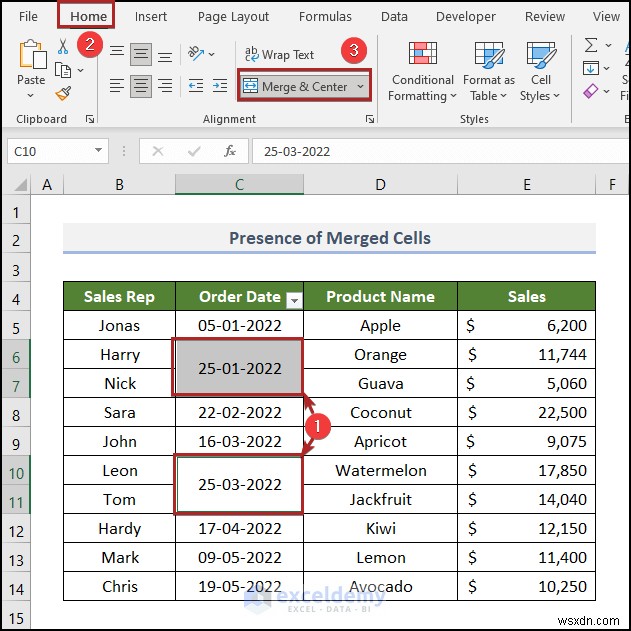Switch to the Home tab
Image resolution: width=631 pixels, height=631 pixels.
(88, 16)
